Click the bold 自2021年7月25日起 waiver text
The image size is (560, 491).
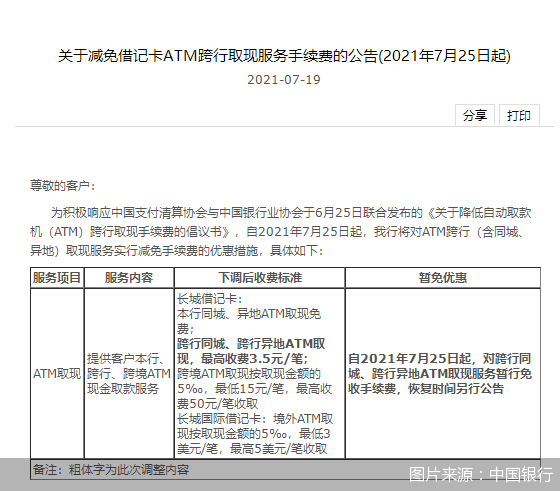(440, 374)
